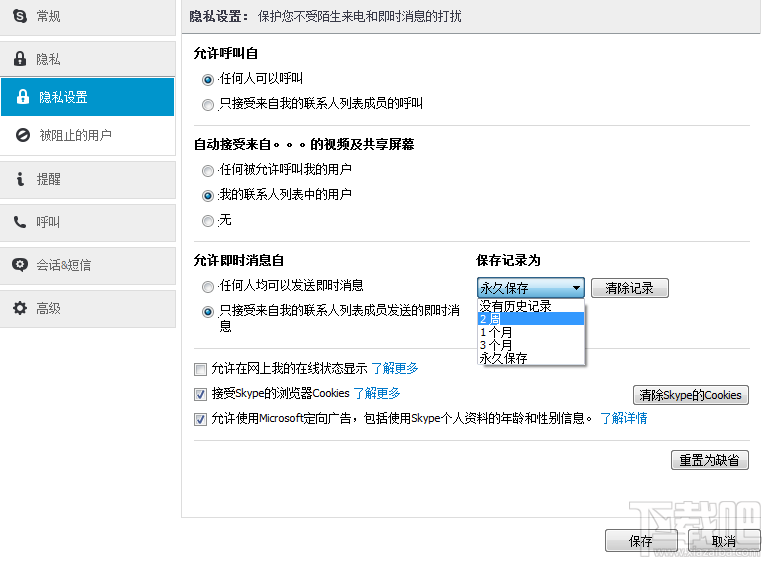Choose 2 周 from the dropdown list
The height and width of the screenshot is (562, 769).
click(531, 319)
